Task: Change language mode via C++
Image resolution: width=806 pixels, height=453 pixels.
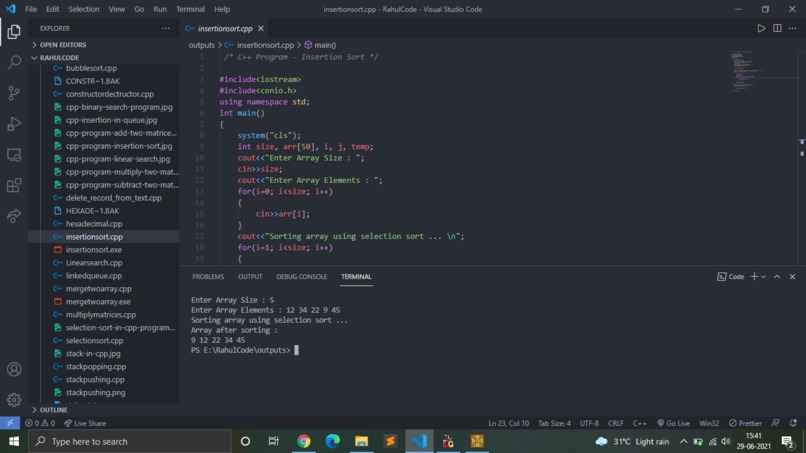Action: [639, 423]
